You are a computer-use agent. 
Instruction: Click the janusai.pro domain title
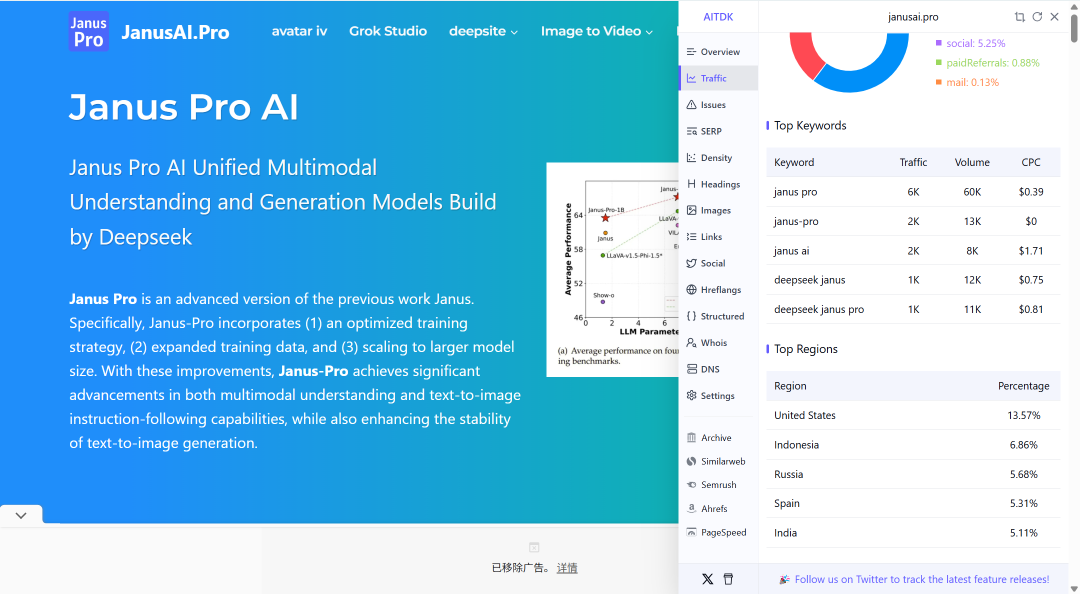(913, 17)
